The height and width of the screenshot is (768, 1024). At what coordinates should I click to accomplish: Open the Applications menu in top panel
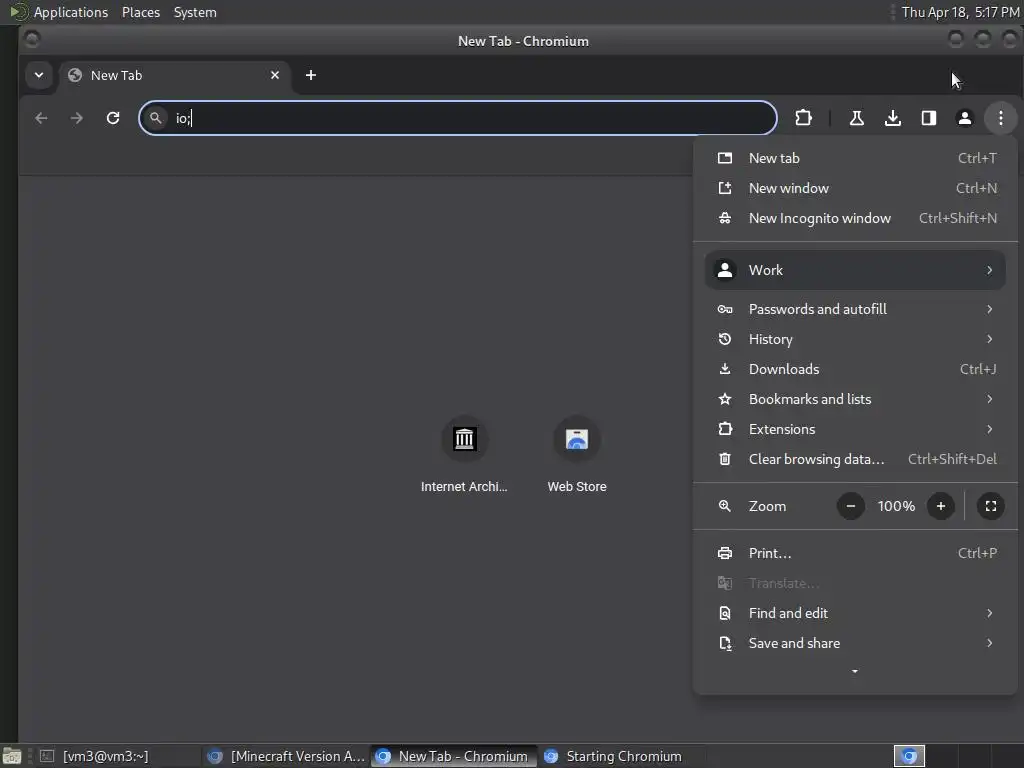71,12
